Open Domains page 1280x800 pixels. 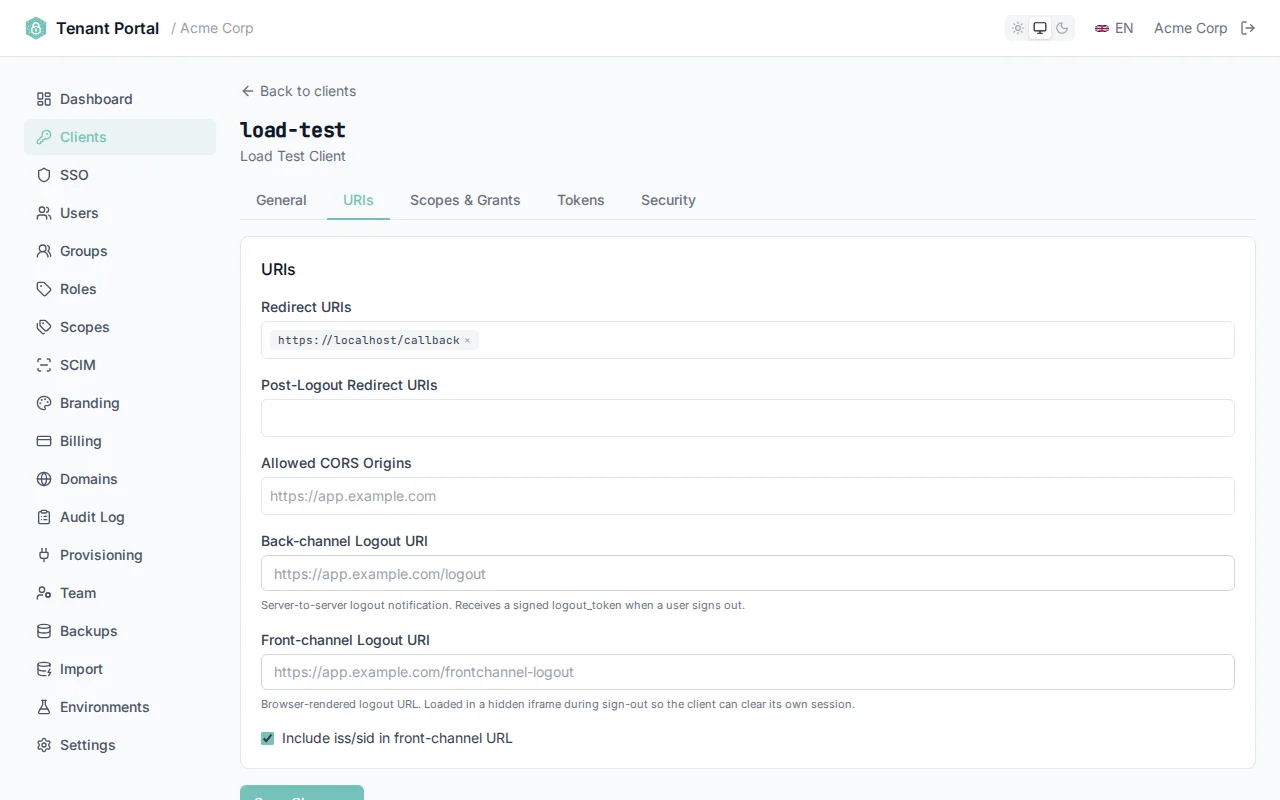coord(120,479)
